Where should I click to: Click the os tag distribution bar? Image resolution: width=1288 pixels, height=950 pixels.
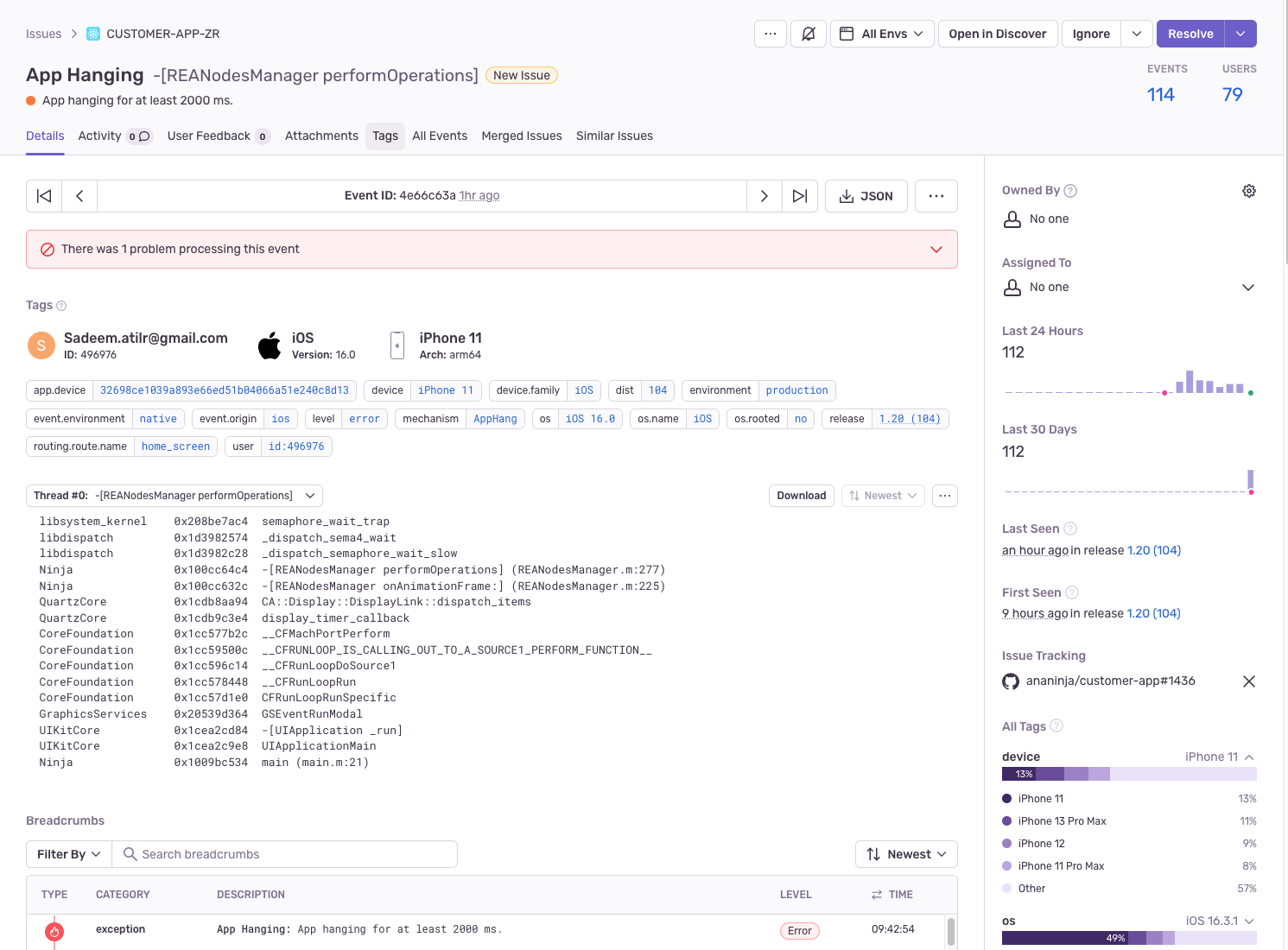(x=1129, y=938)
